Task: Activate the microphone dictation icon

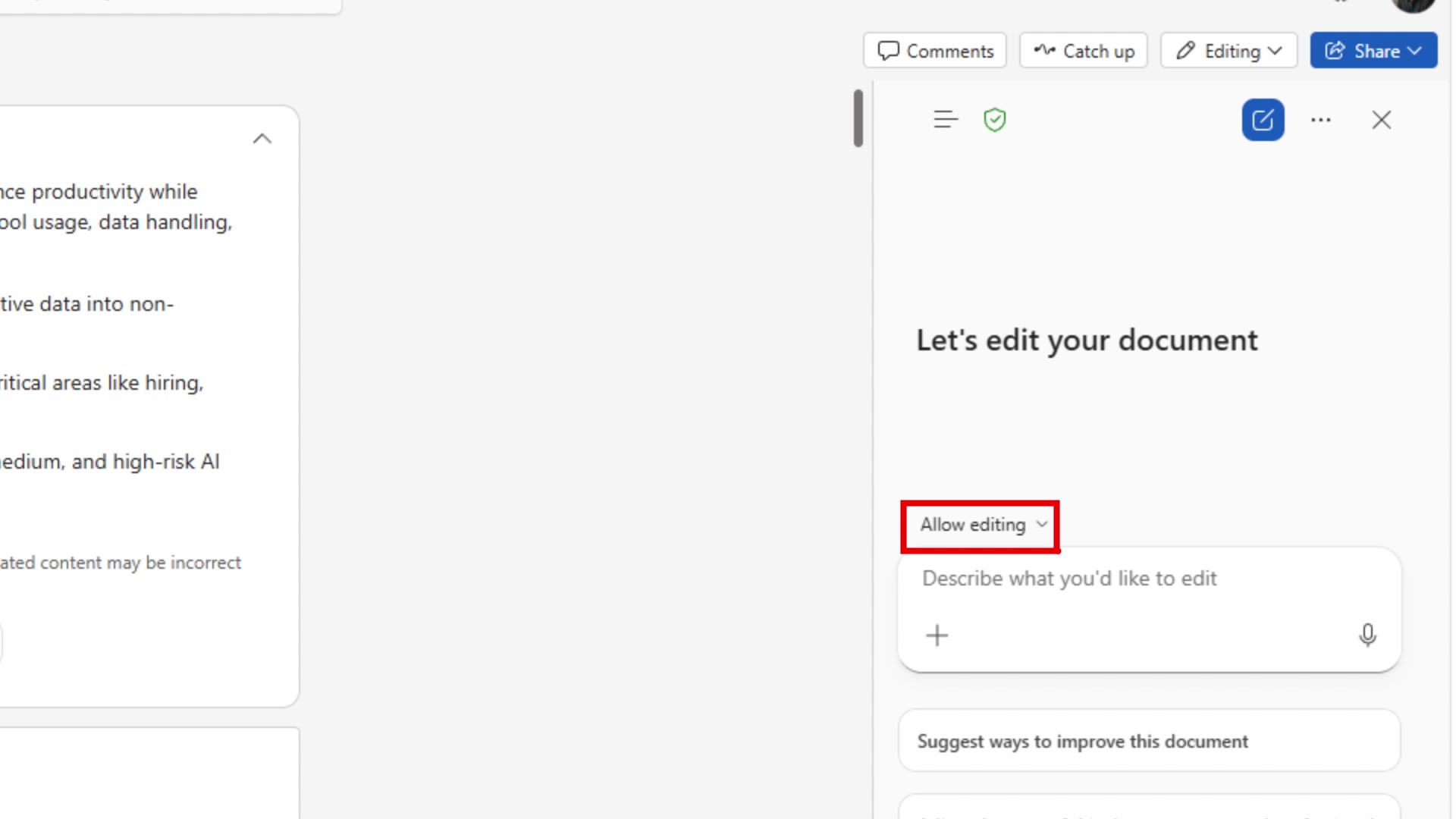Action: 1367,635
